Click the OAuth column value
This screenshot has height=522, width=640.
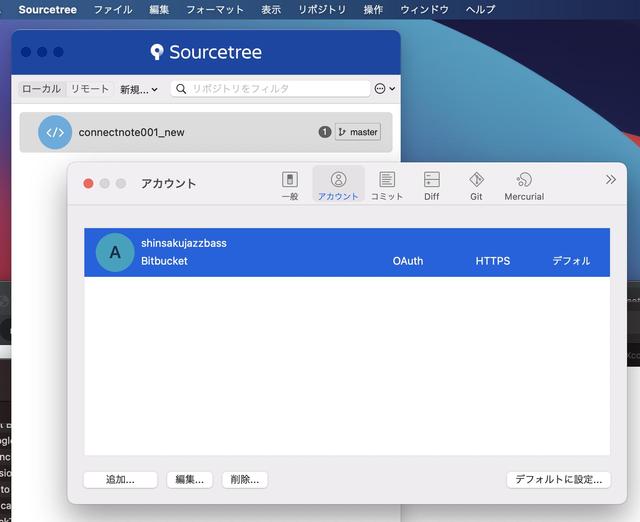tap(408, 261)
